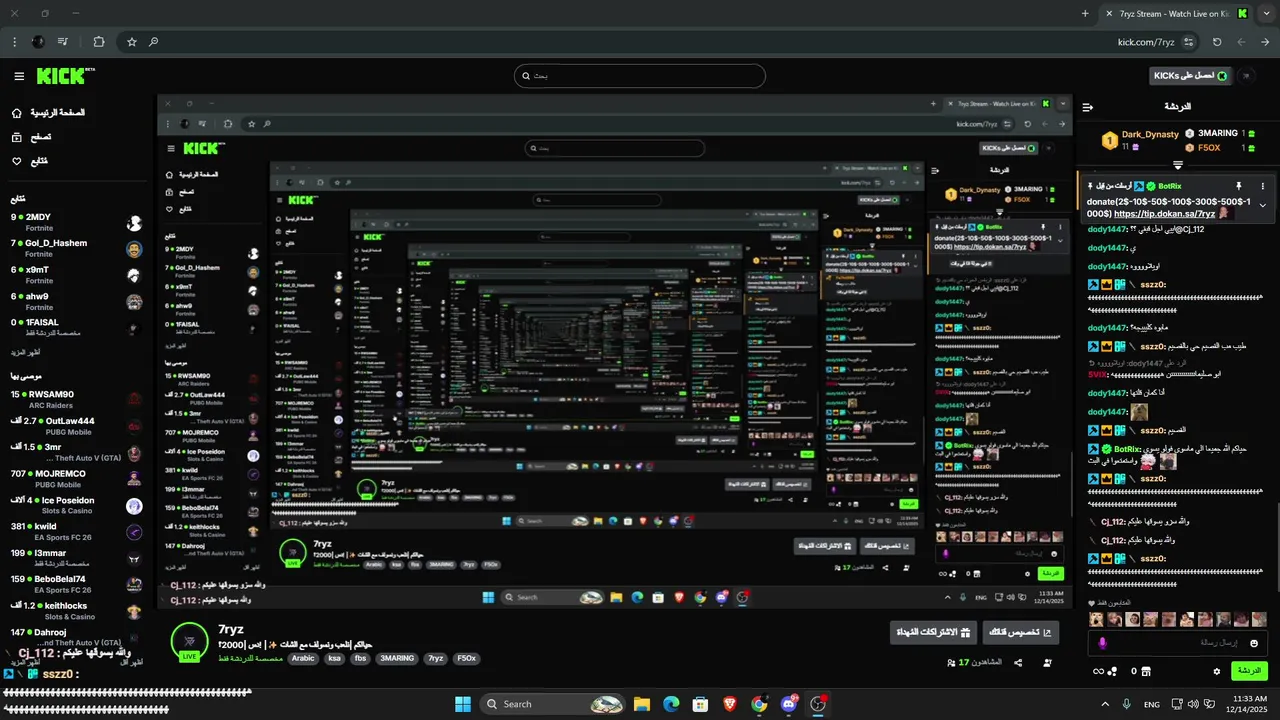The width and height of the screenshot is (1280, 720).
Task: Reload the kick.com page
Action: click(1217, 42)
